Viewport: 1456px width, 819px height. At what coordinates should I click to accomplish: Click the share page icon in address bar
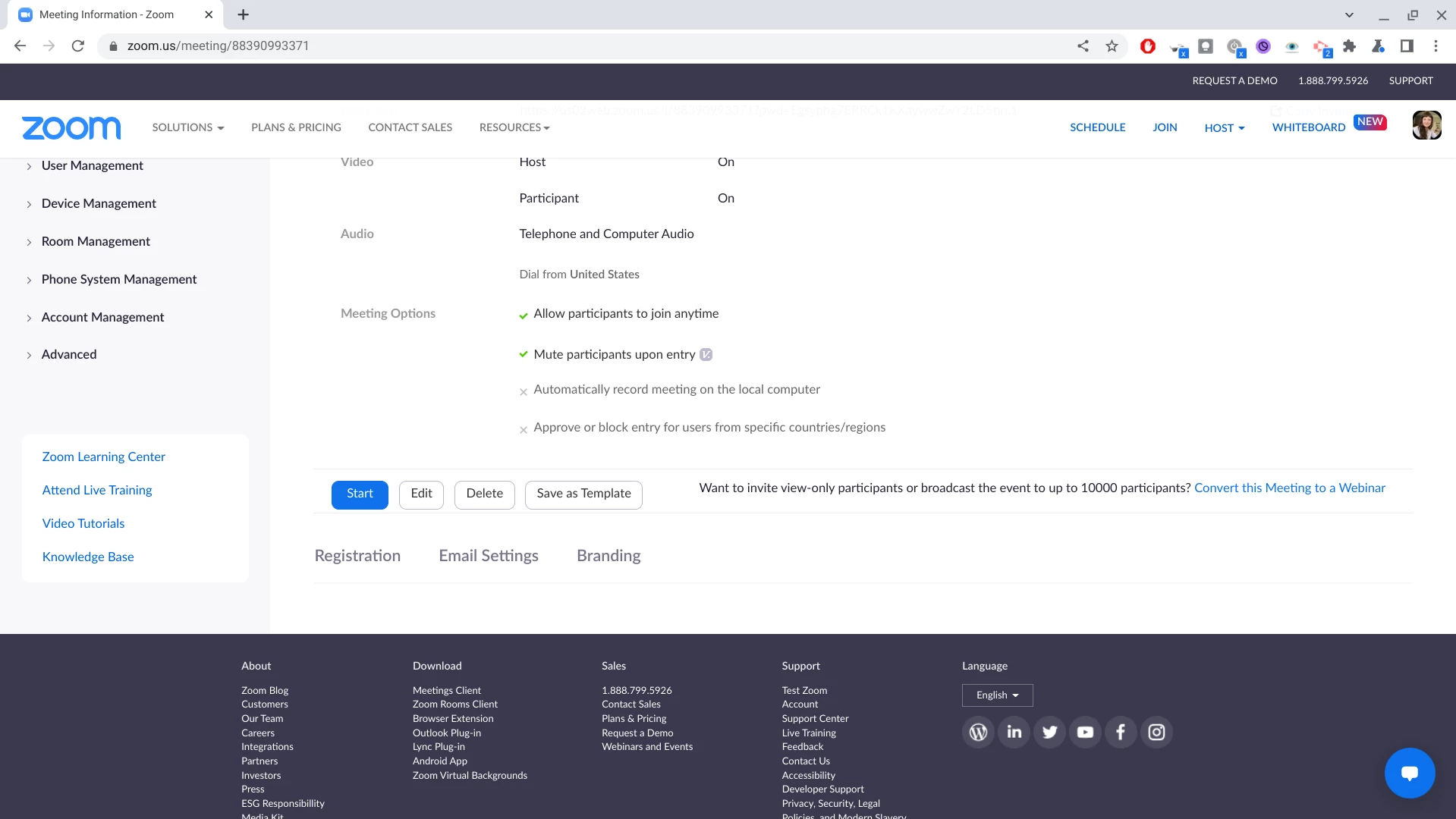click(1083, 46)
